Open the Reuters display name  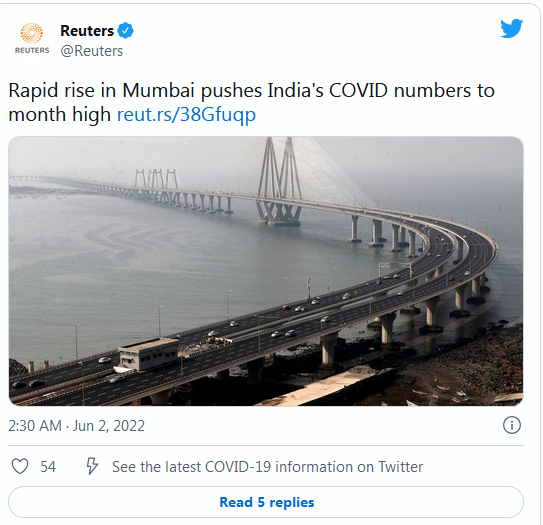click(x=87, y=31)
